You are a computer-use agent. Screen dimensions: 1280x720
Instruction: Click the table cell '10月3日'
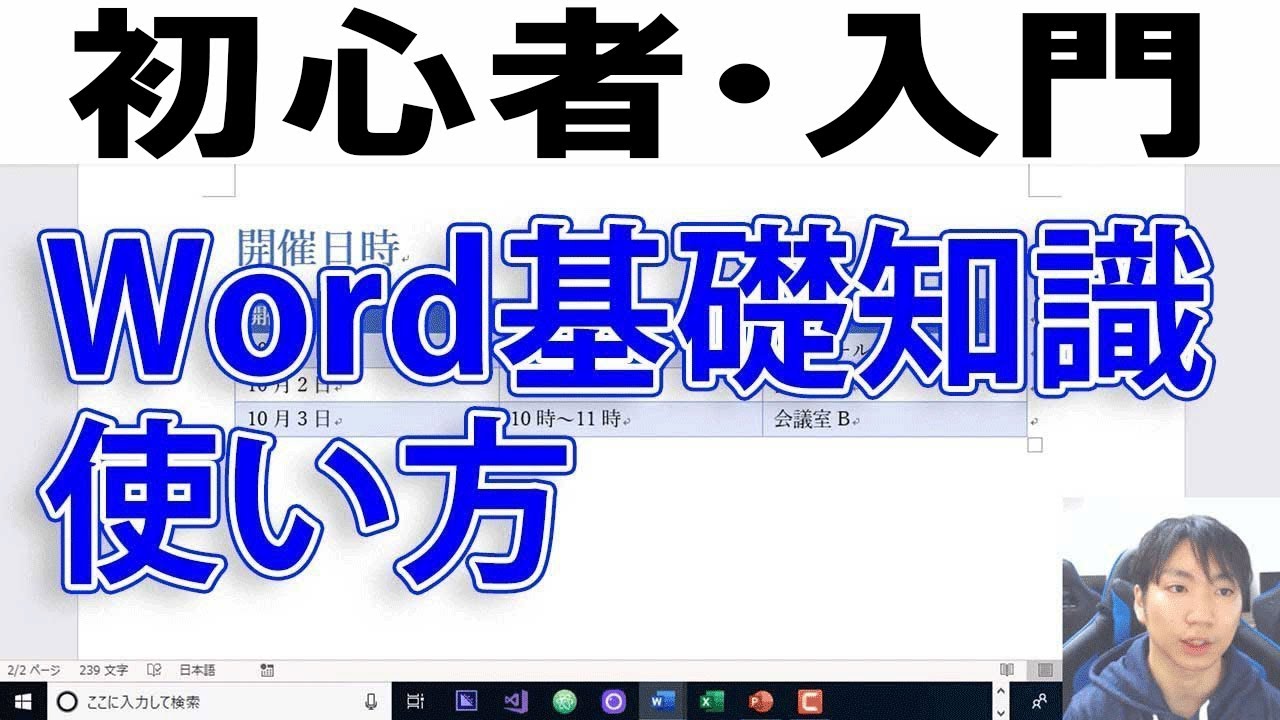[367, 420]
